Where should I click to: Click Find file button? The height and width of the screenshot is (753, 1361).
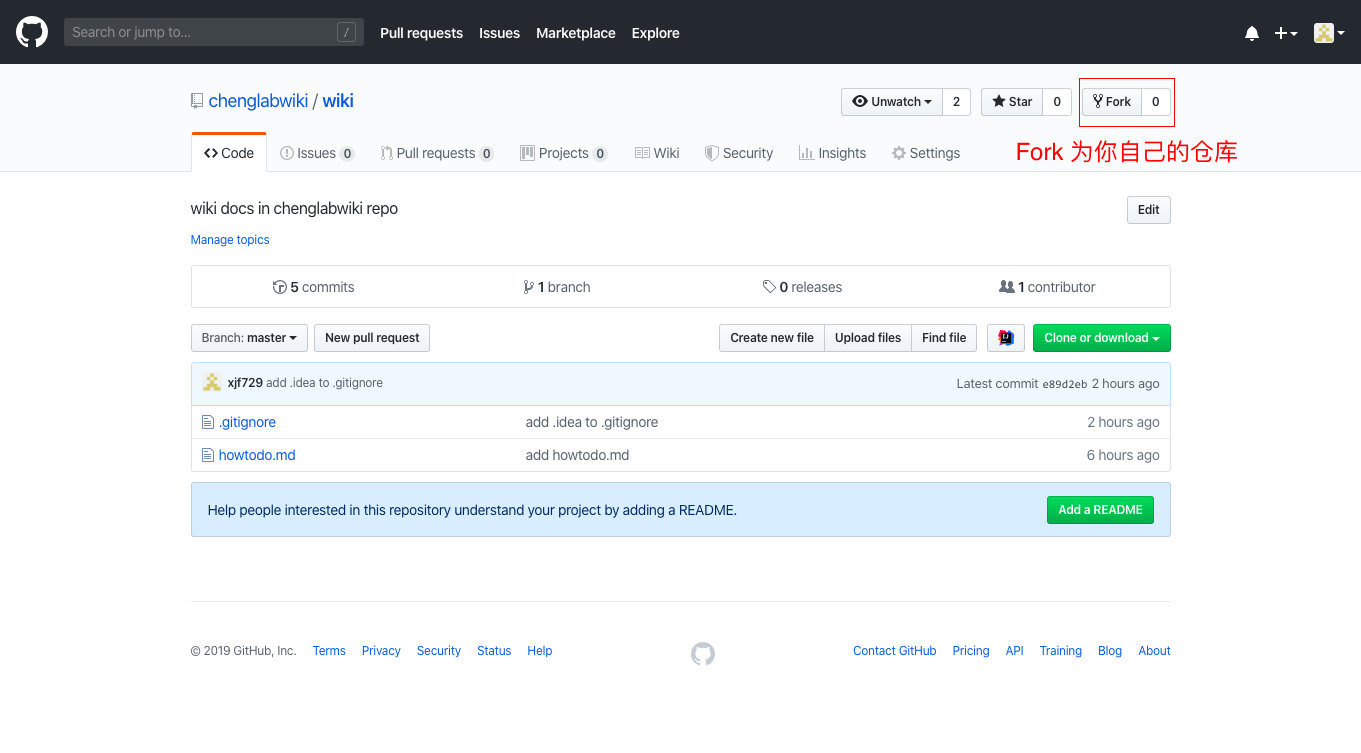pos(944,338)
